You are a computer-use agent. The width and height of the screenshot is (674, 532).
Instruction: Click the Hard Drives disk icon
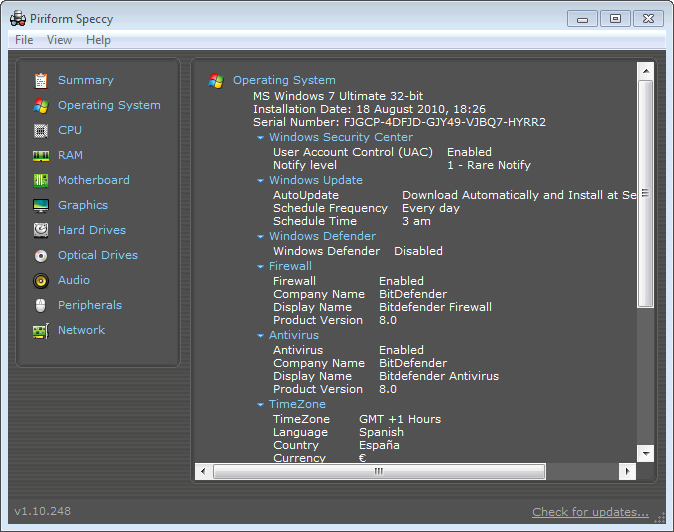point(41,230)
